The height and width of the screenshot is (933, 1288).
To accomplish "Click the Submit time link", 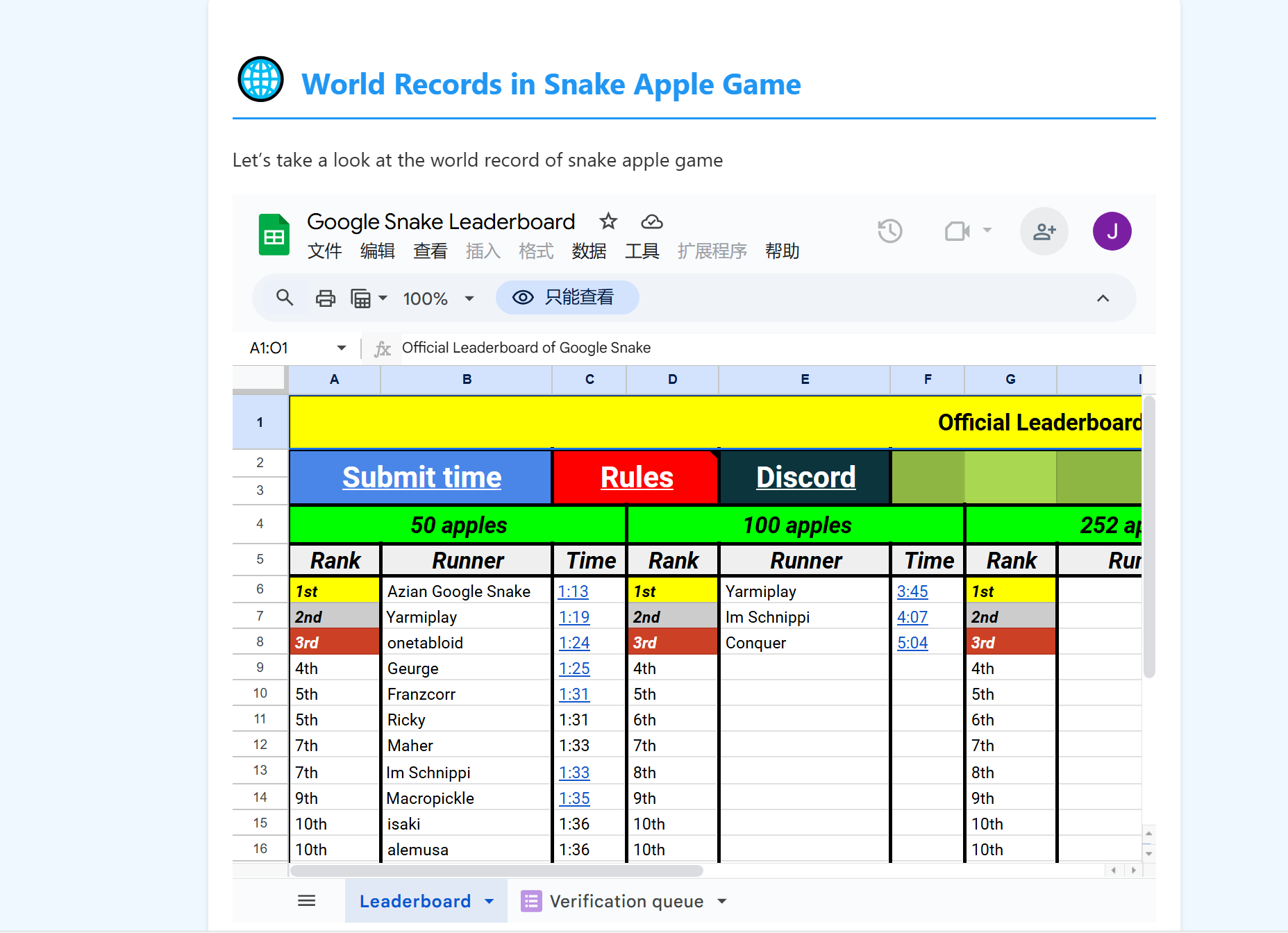I will [x=421, y=477].
